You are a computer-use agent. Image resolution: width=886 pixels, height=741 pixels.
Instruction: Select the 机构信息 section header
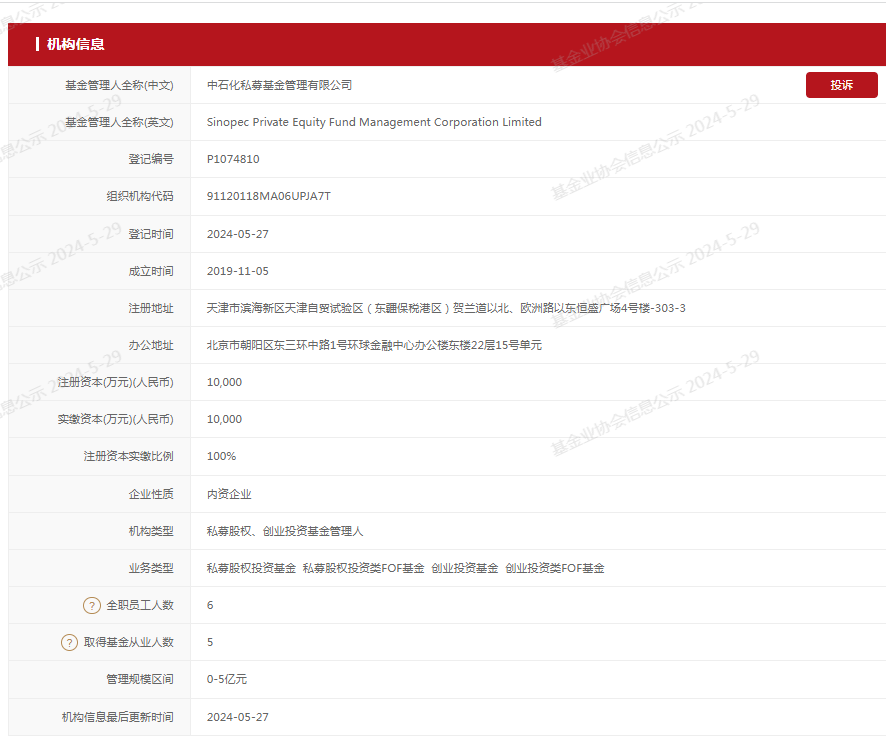tap(76, 44)
